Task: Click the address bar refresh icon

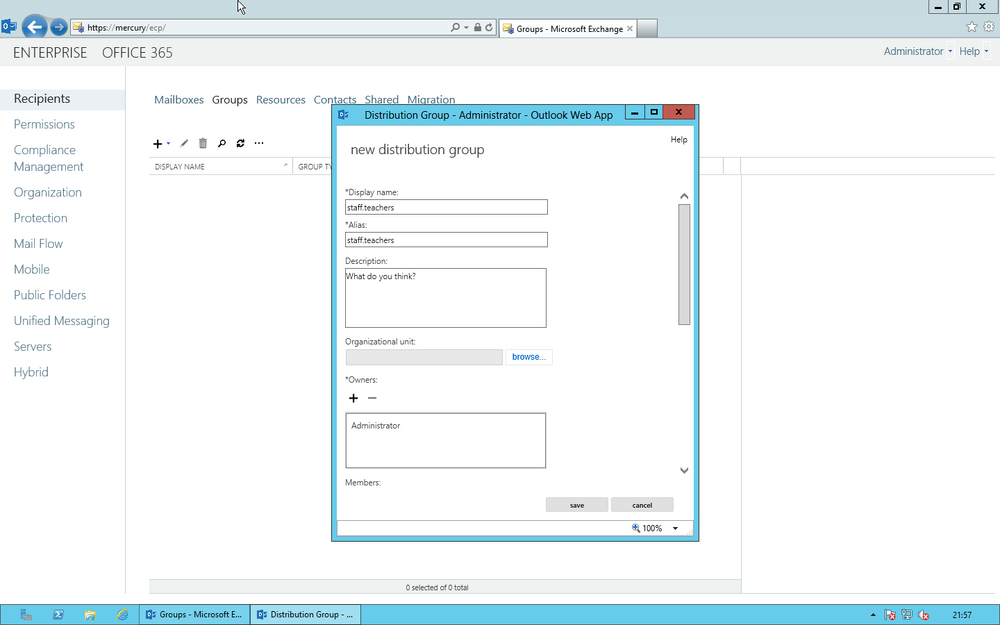Action: (x=489, y=27)
